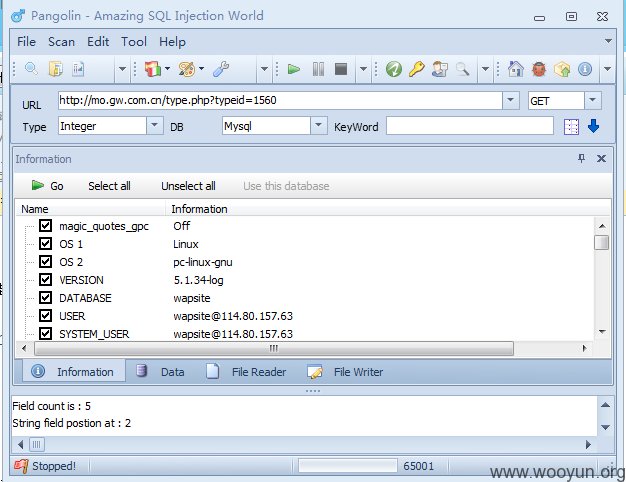Click the Stopped status flag icon
Viewport: 626px width, 482px height.
pyautogui.click(x=21, y=466)
